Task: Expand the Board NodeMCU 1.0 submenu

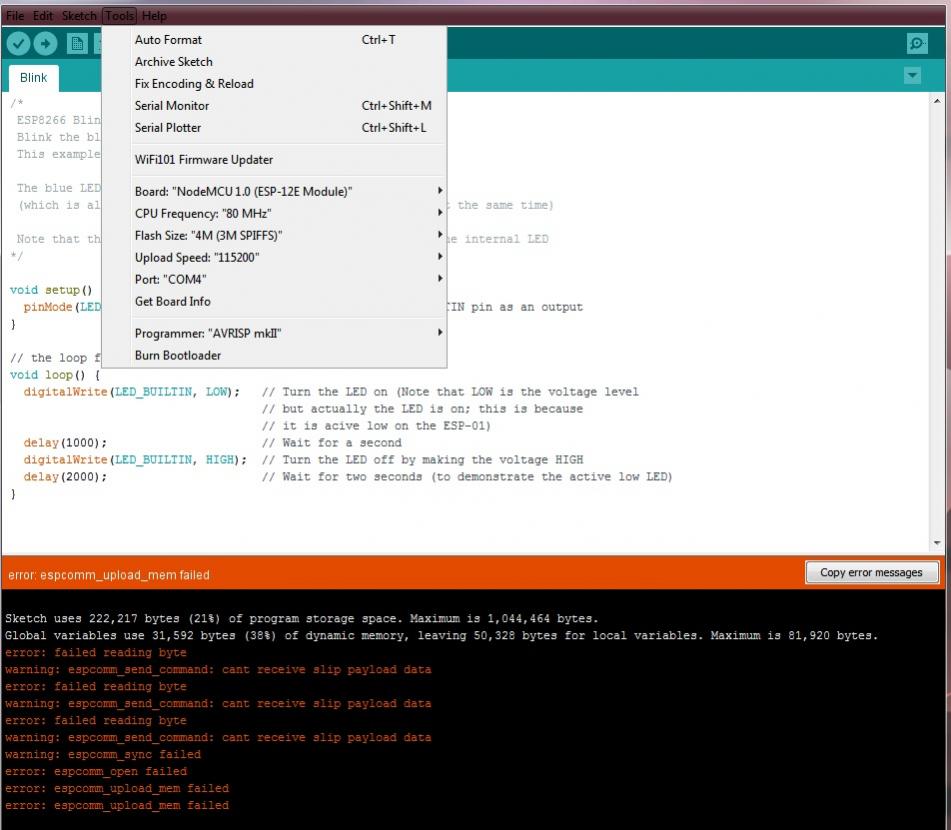Action: coord(244,191)
